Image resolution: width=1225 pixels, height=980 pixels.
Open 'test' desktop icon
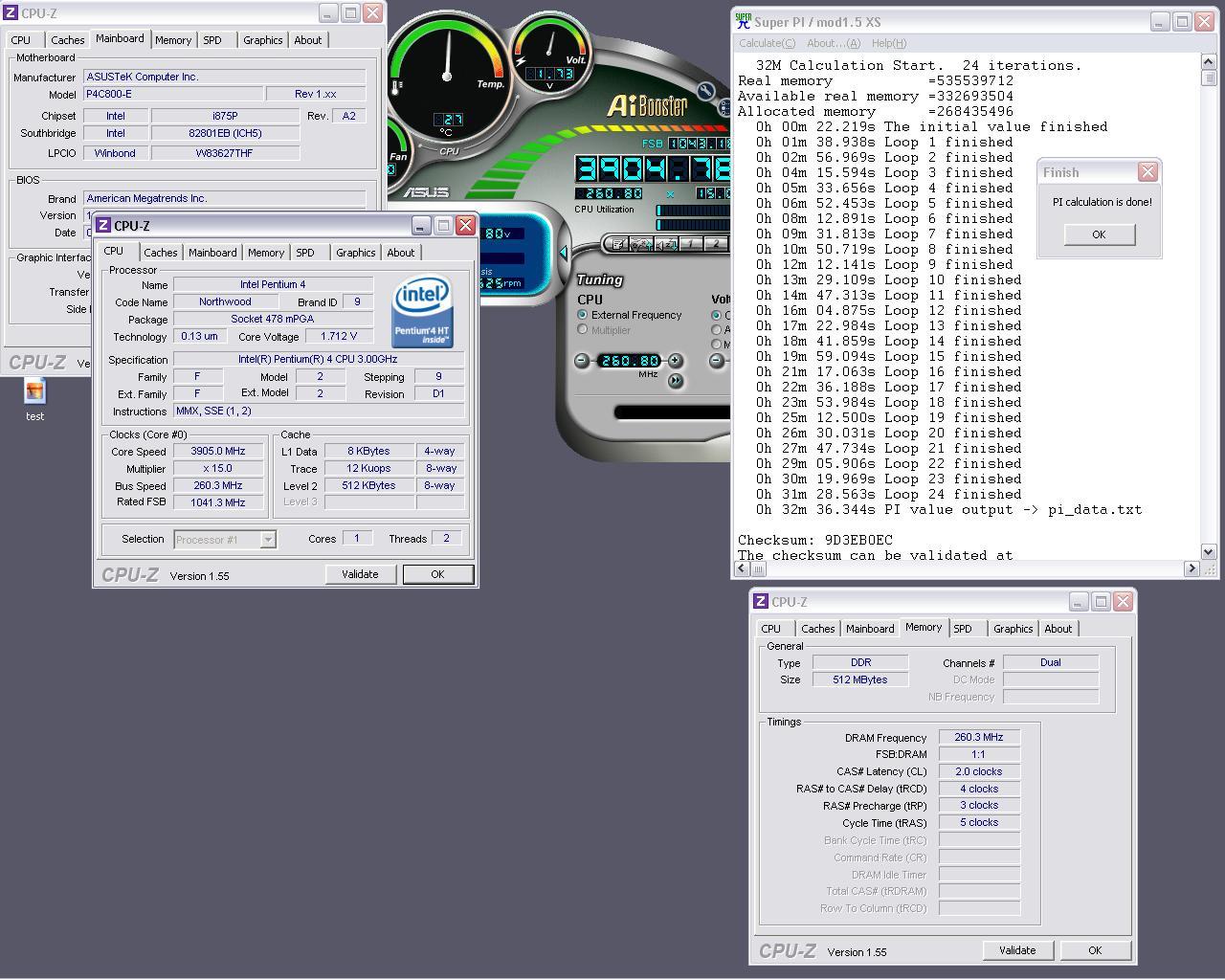[35, 399]
